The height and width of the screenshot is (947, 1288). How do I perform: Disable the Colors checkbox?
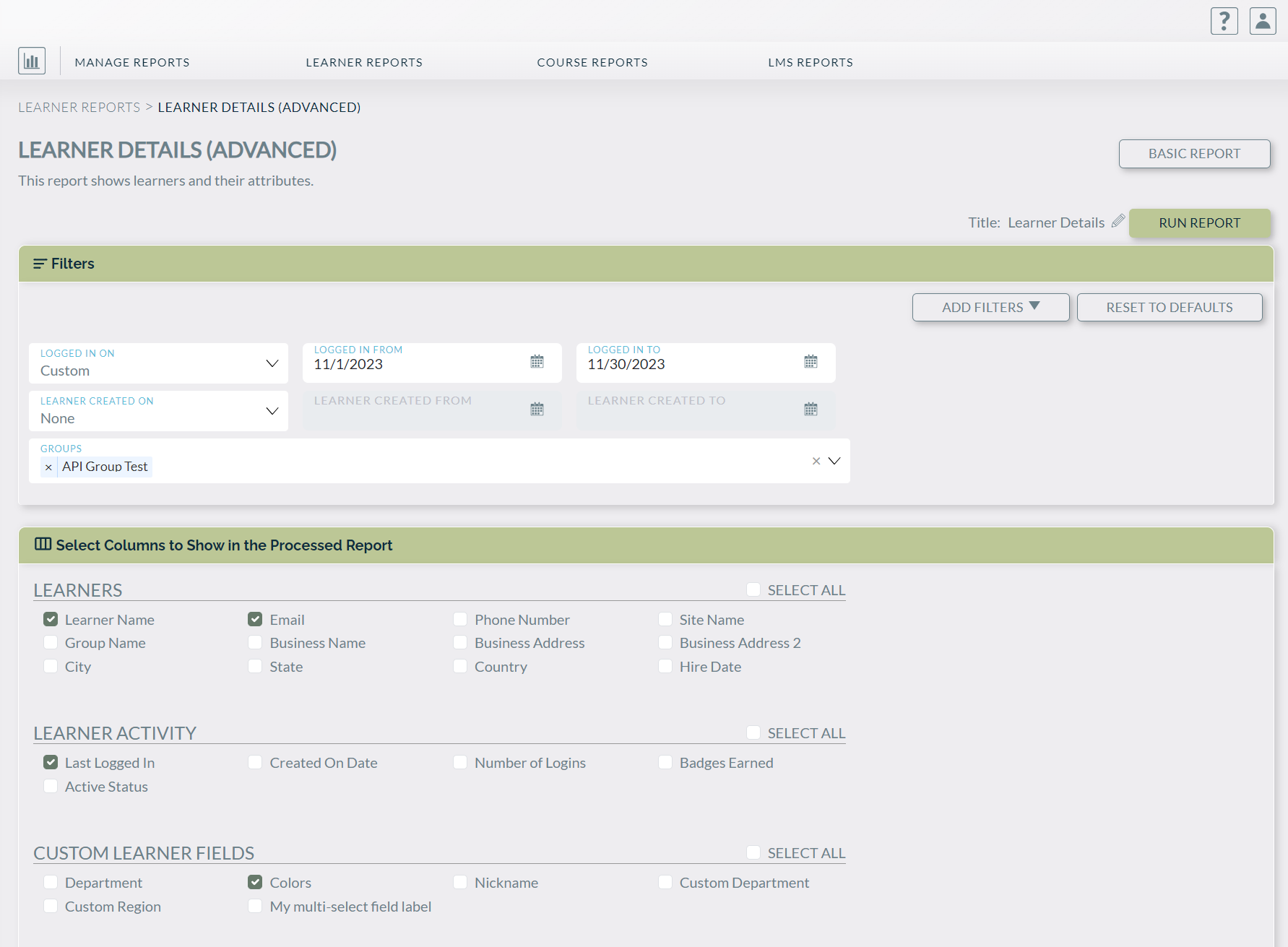254,881
